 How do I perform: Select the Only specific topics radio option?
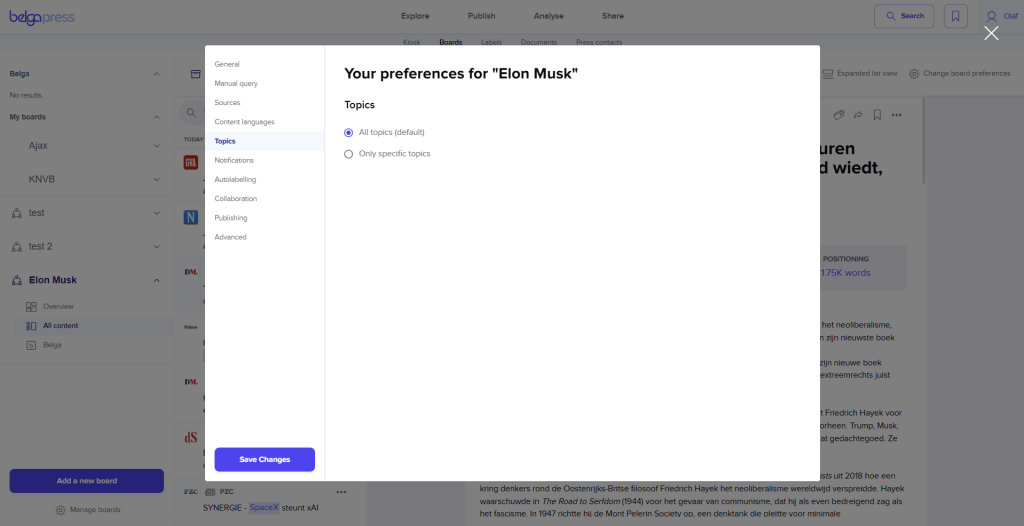[x=349, y=154]
